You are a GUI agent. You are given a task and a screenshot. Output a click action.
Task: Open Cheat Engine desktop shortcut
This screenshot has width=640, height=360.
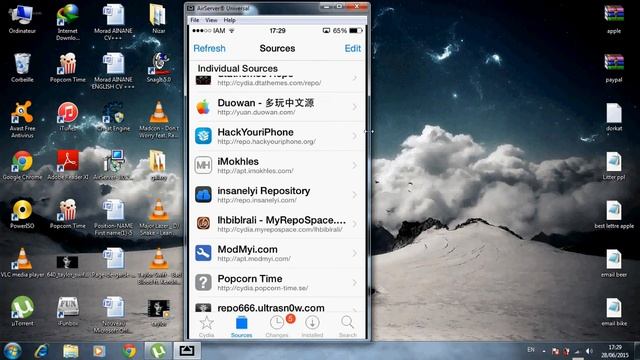click(x=113, y=117)
